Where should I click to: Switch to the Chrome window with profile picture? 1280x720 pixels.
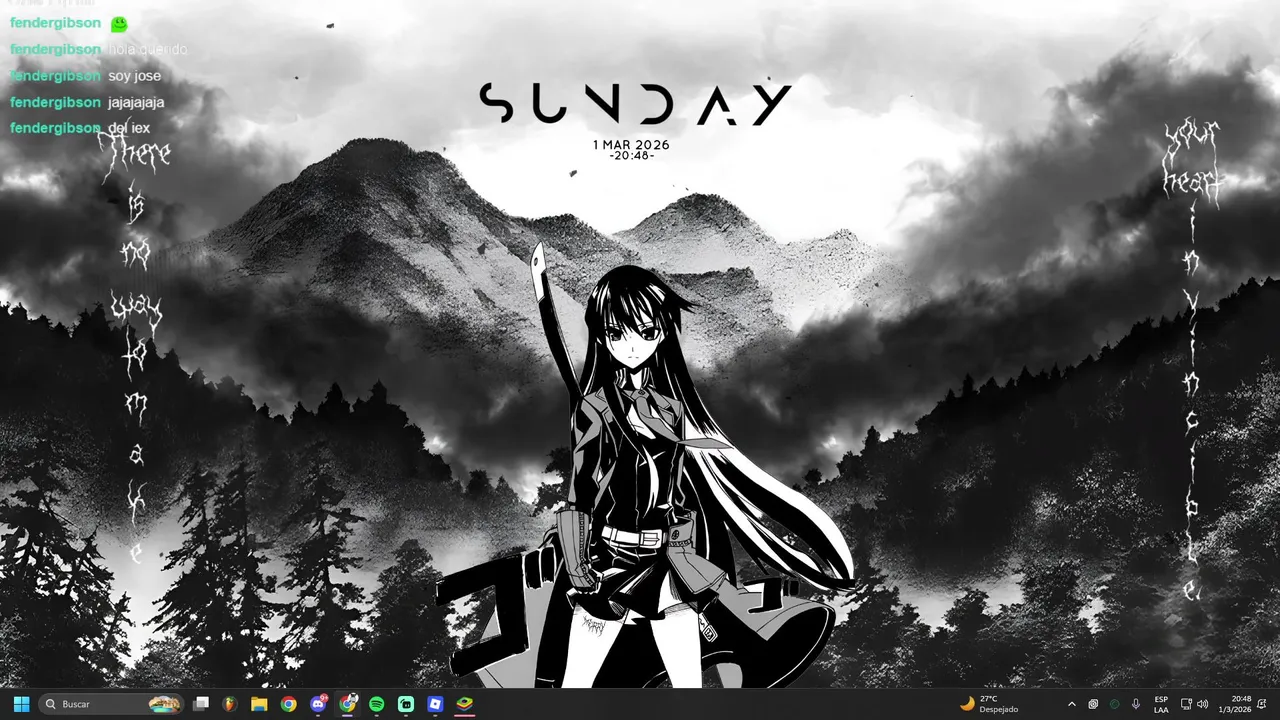click(x=348, y=704)
